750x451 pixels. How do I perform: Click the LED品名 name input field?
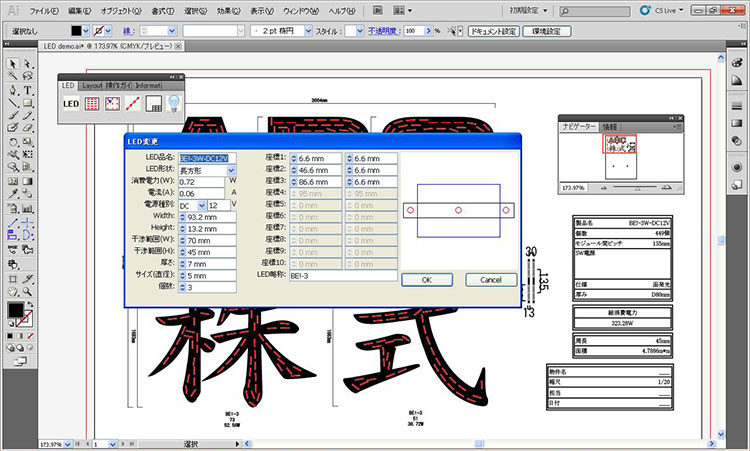(207, 158)
